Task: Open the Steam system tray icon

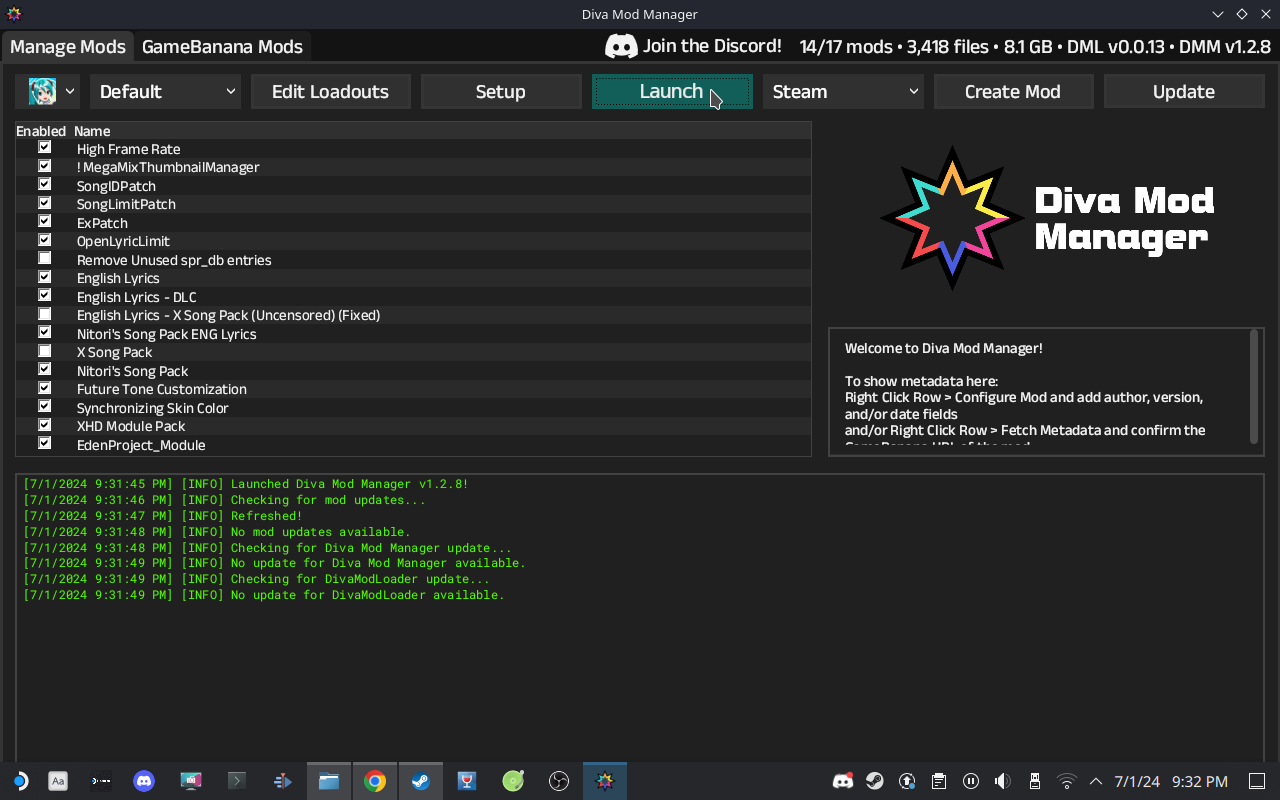Action: pyautogui.click(x=875, y=781)
